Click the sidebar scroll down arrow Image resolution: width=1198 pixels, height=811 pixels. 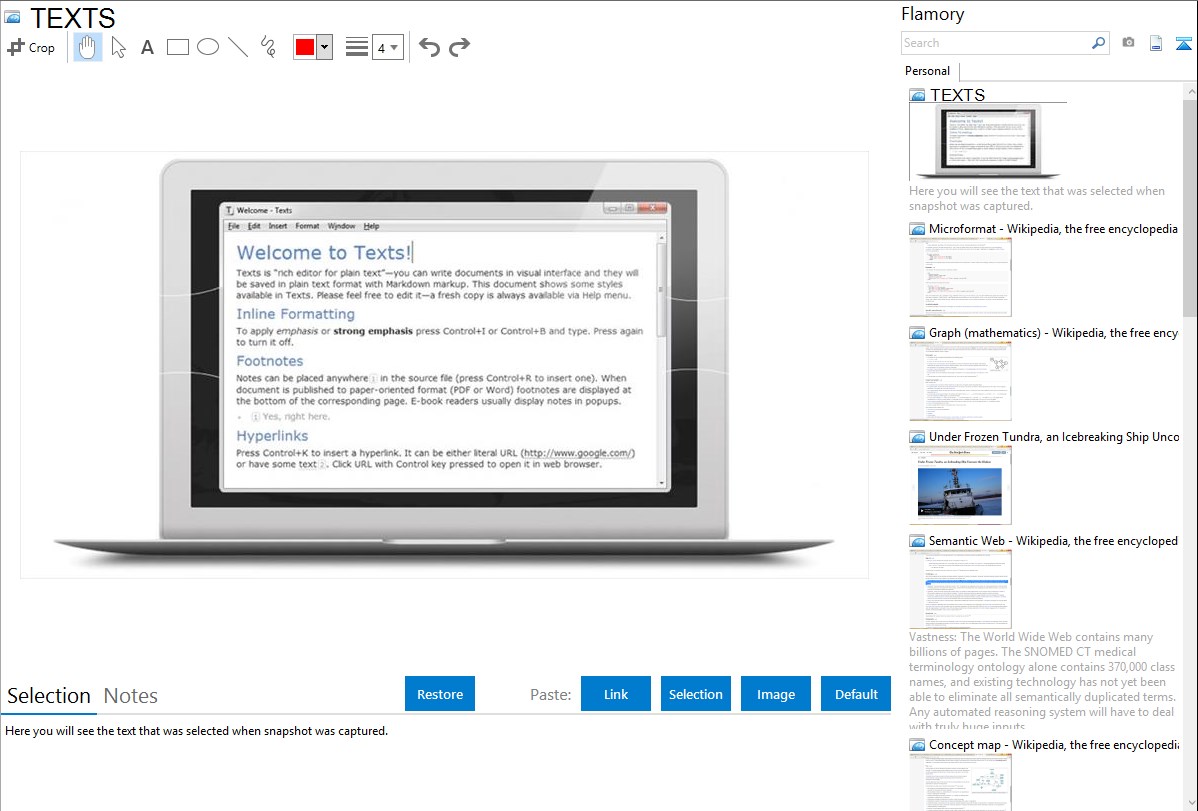coord(1190,803)
